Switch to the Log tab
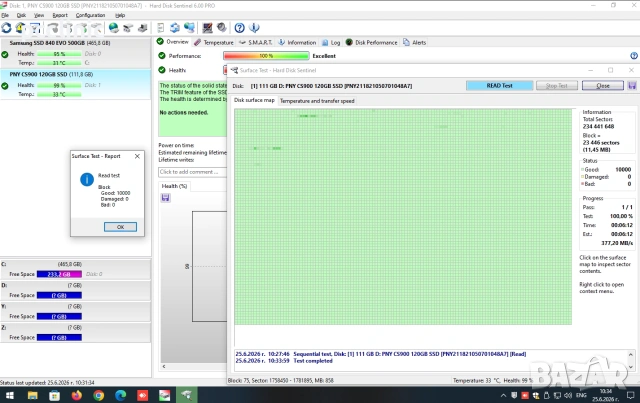The height and width of the screenshot is (403, 640). tap(331, 42)
